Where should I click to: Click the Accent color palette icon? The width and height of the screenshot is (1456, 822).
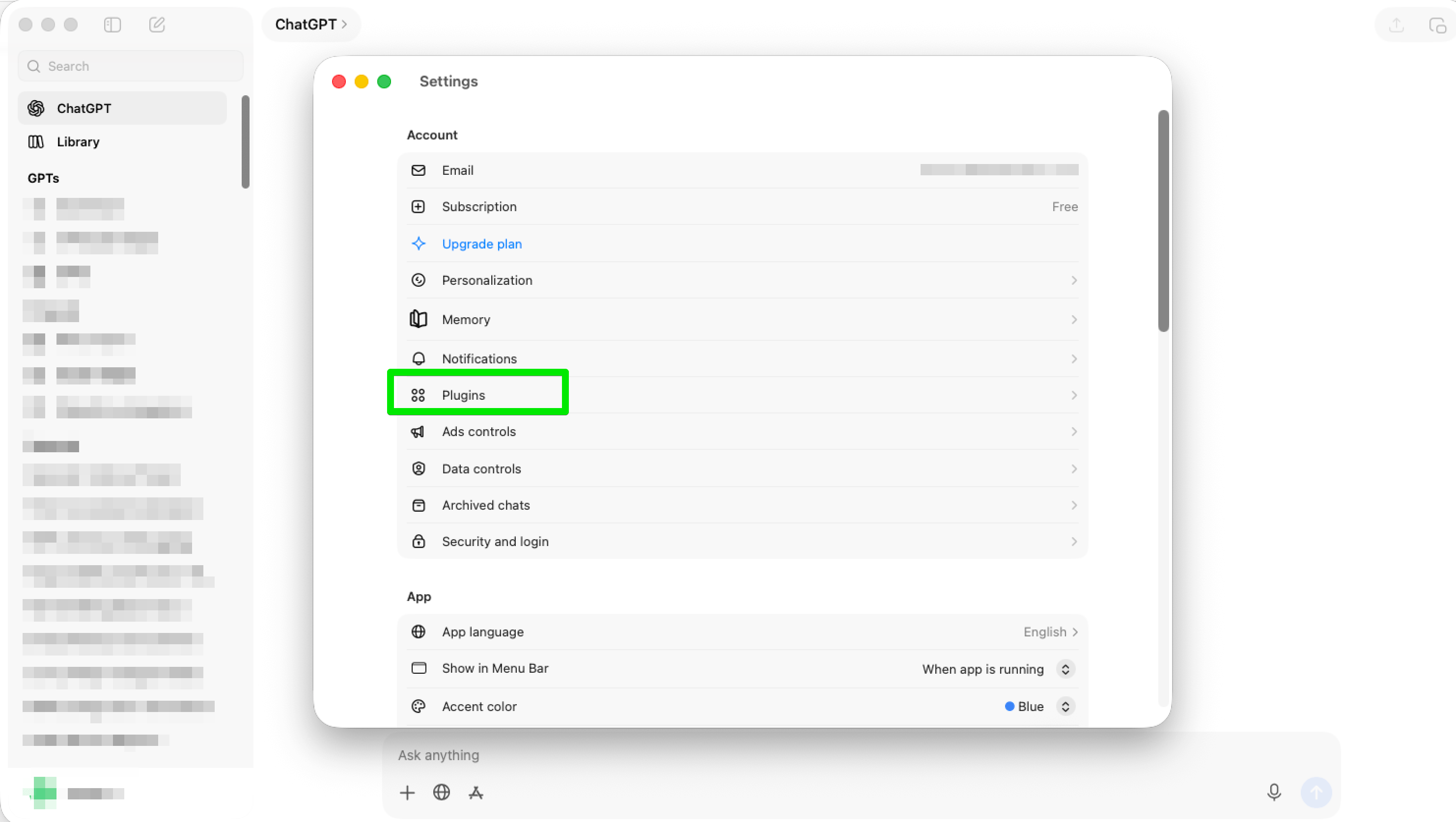[419, 706]
